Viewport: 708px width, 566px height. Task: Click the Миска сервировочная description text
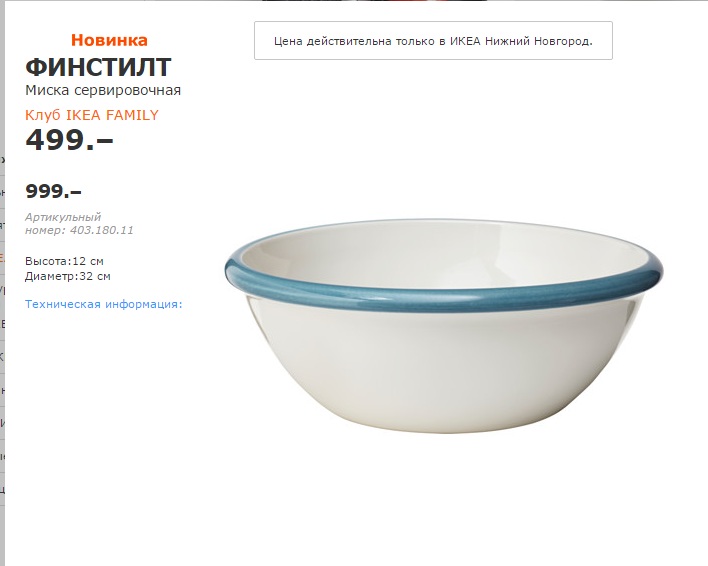[x=103, y=90]
